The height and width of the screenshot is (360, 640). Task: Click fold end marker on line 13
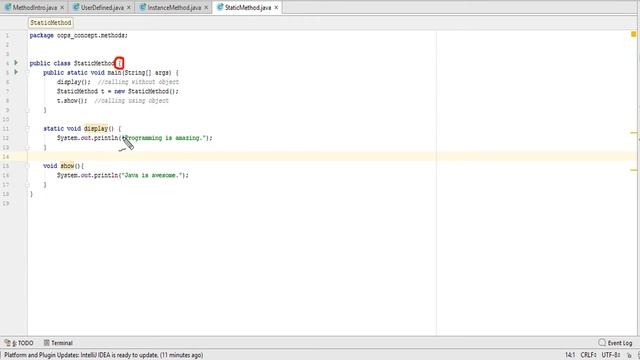click(27, 147)
